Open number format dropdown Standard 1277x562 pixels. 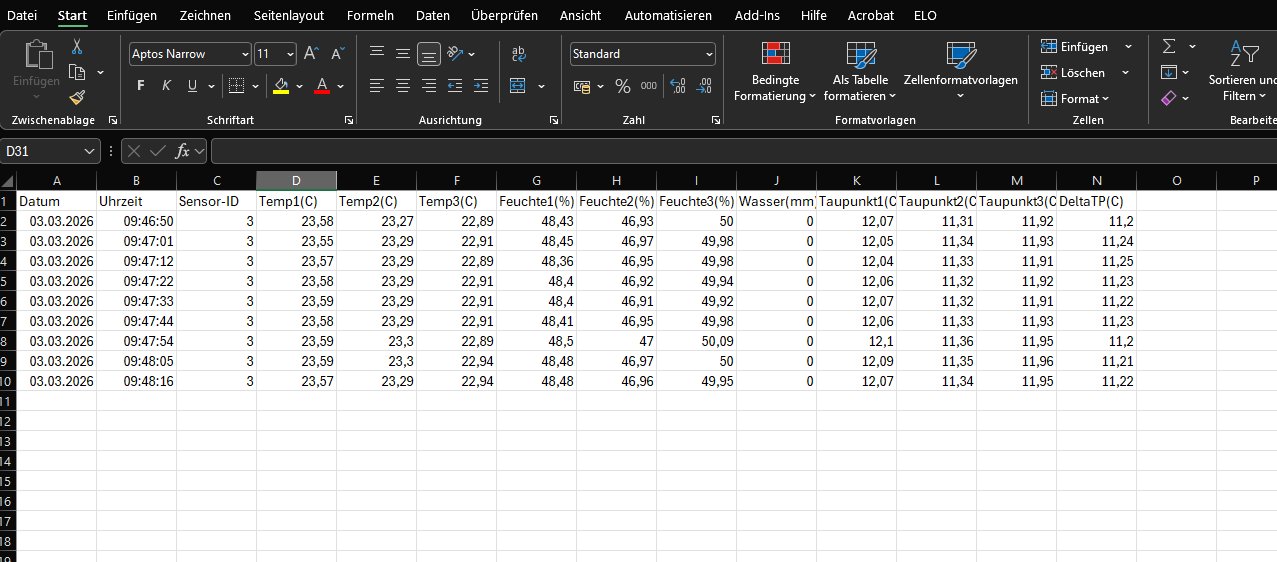tap(709, 54)
